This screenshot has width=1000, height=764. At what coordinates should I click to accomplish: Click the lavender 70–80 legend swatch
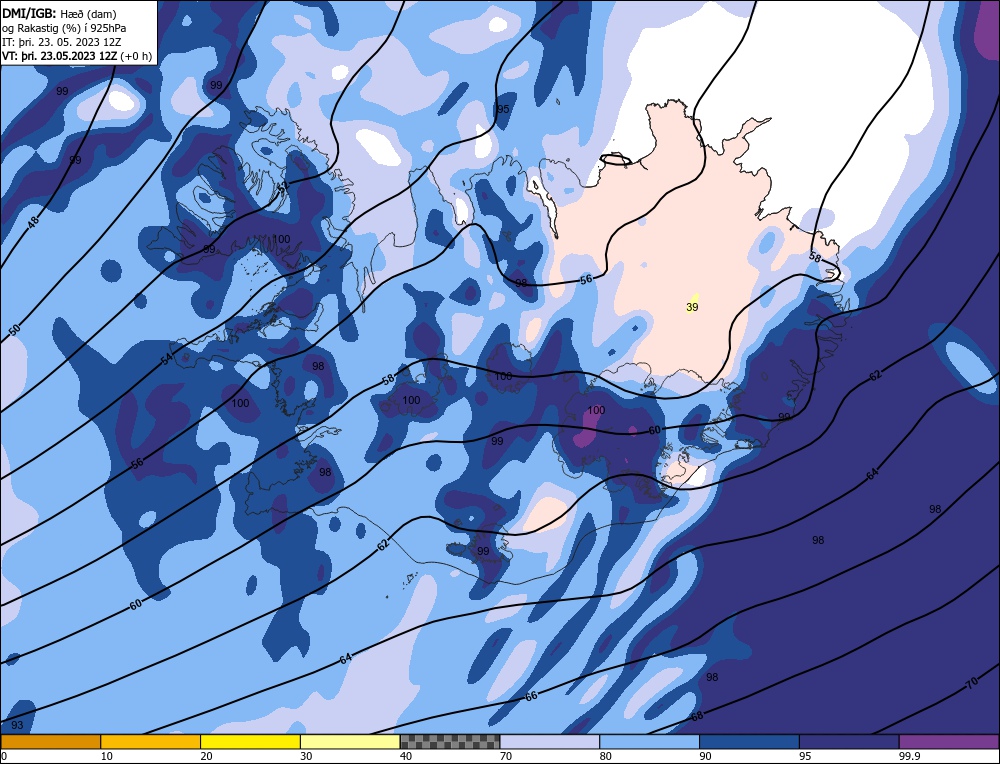pos(550,742)
